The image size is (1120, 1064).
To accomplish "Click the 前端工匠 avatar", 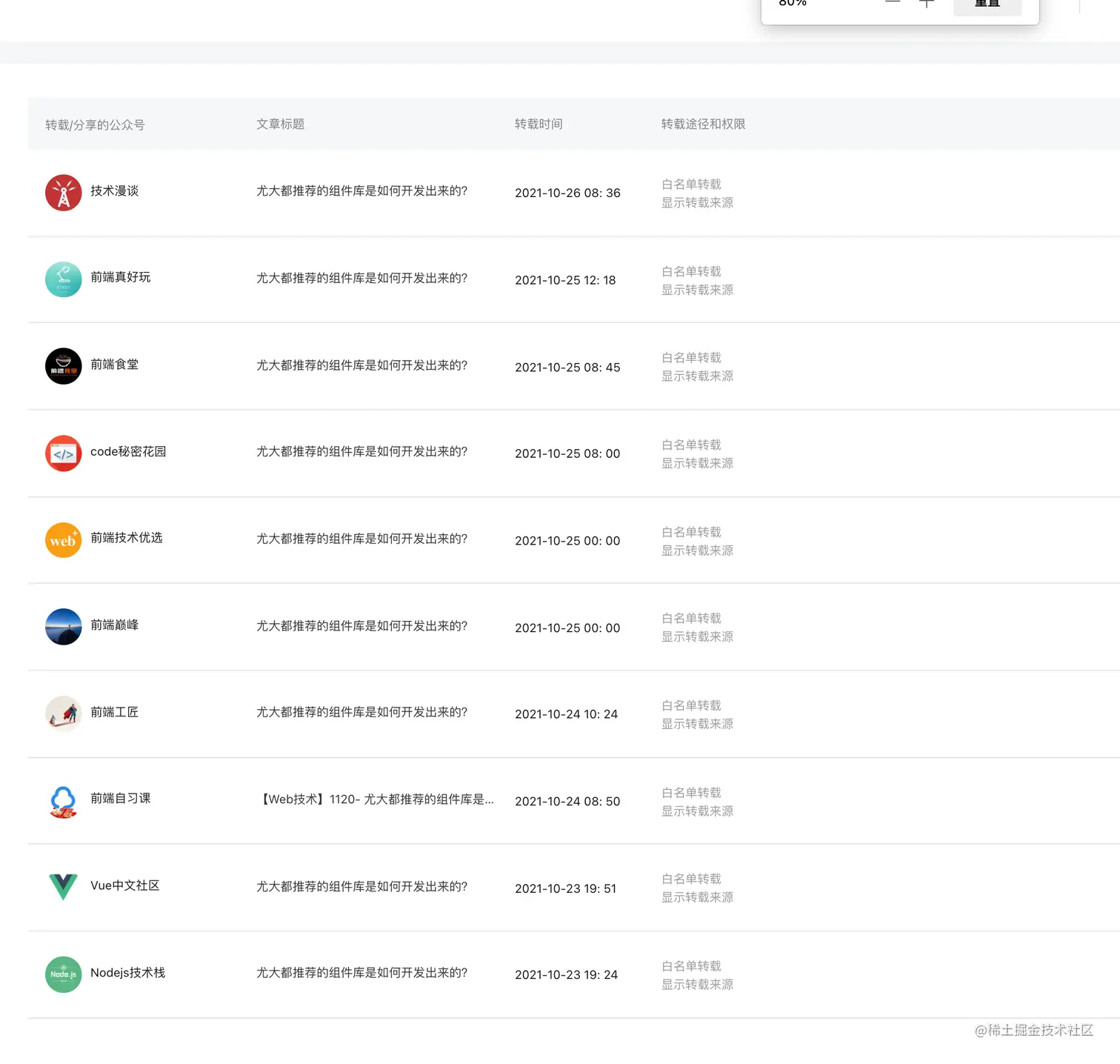I will [64, 714].
